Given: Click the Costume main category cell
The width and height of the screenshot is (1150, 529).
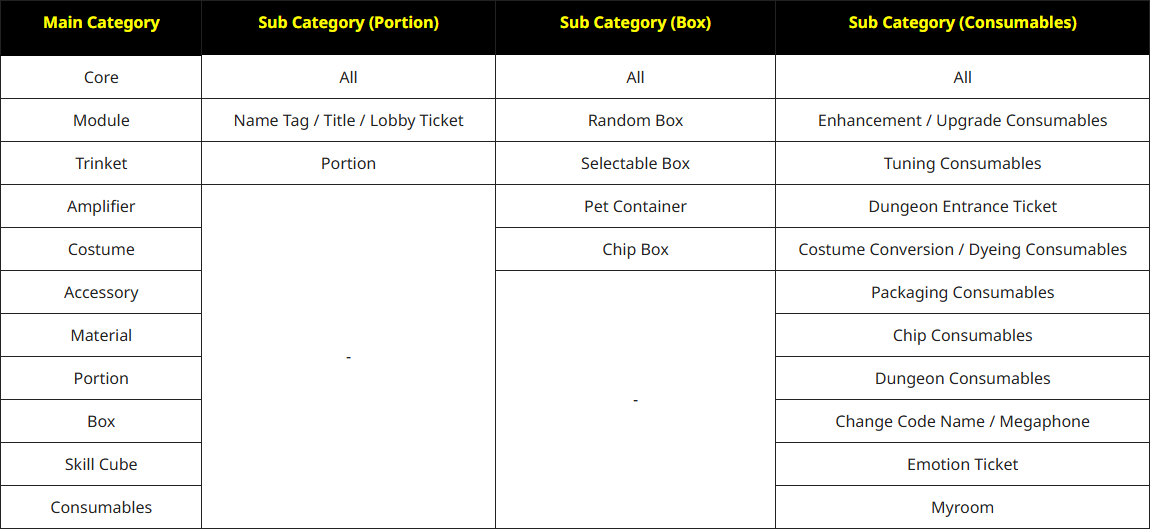Looking at the screenshot, I should coord(101,249).
